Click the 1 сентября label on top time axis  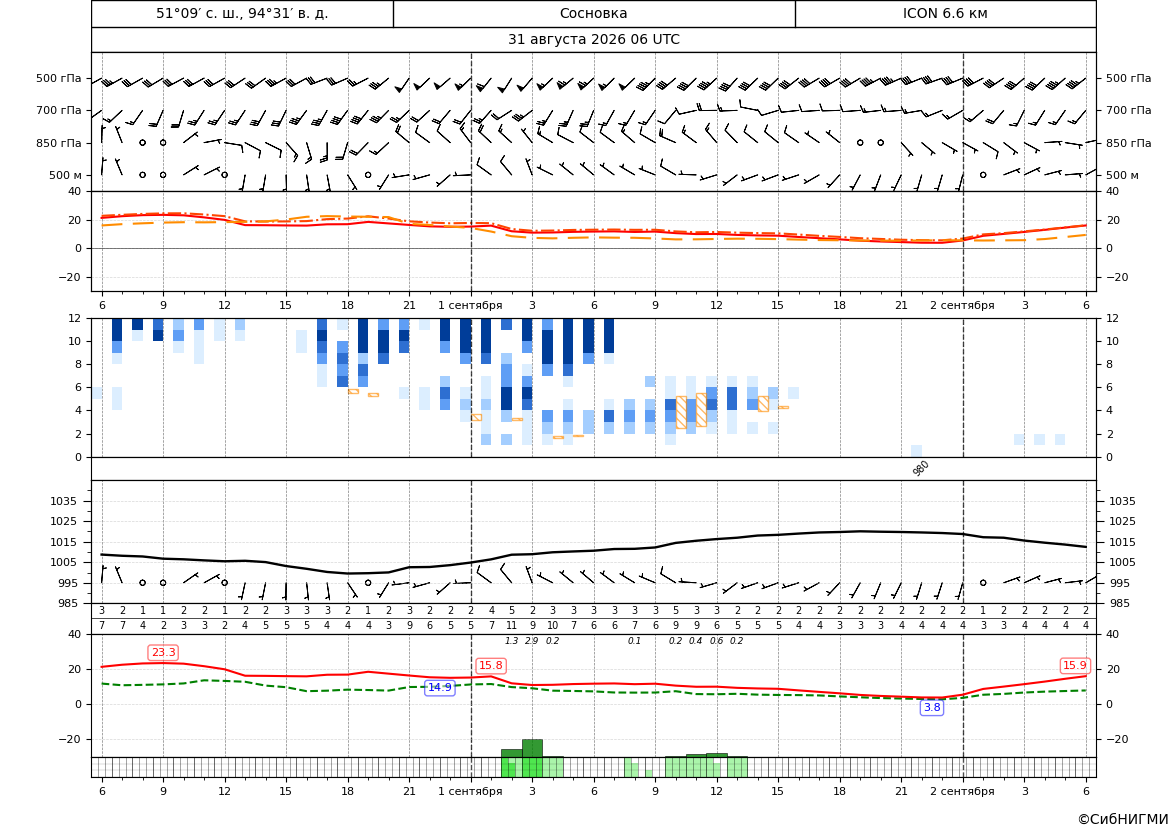(470, 305)
